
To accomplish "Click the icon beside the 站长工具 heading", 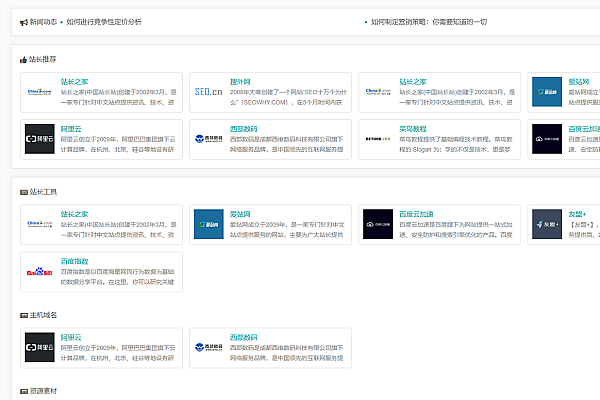I will click(24, 192).
